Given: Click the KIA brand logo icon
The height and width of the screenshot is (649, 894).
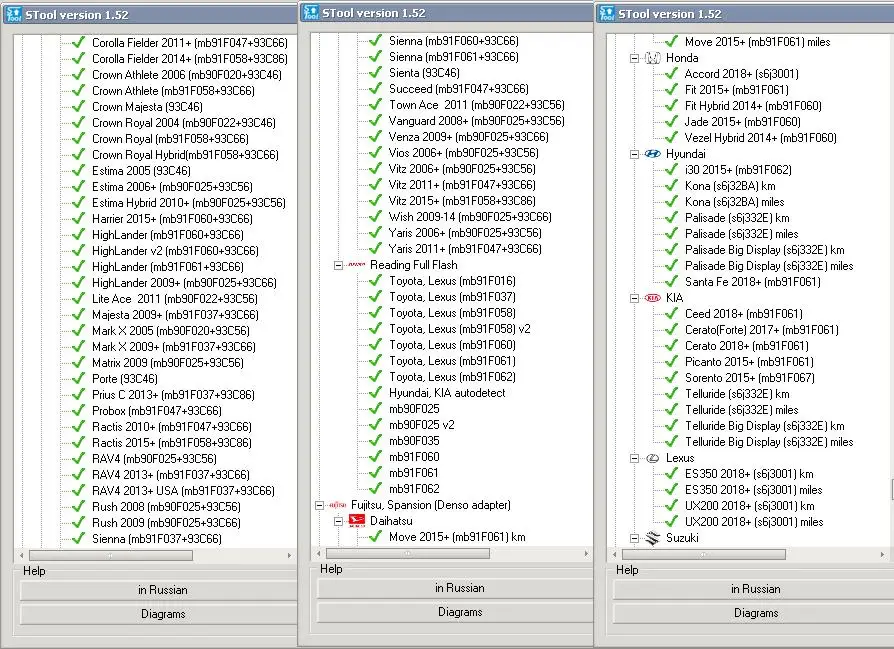Looking at the screenshot, I should [x=653, y=298].
